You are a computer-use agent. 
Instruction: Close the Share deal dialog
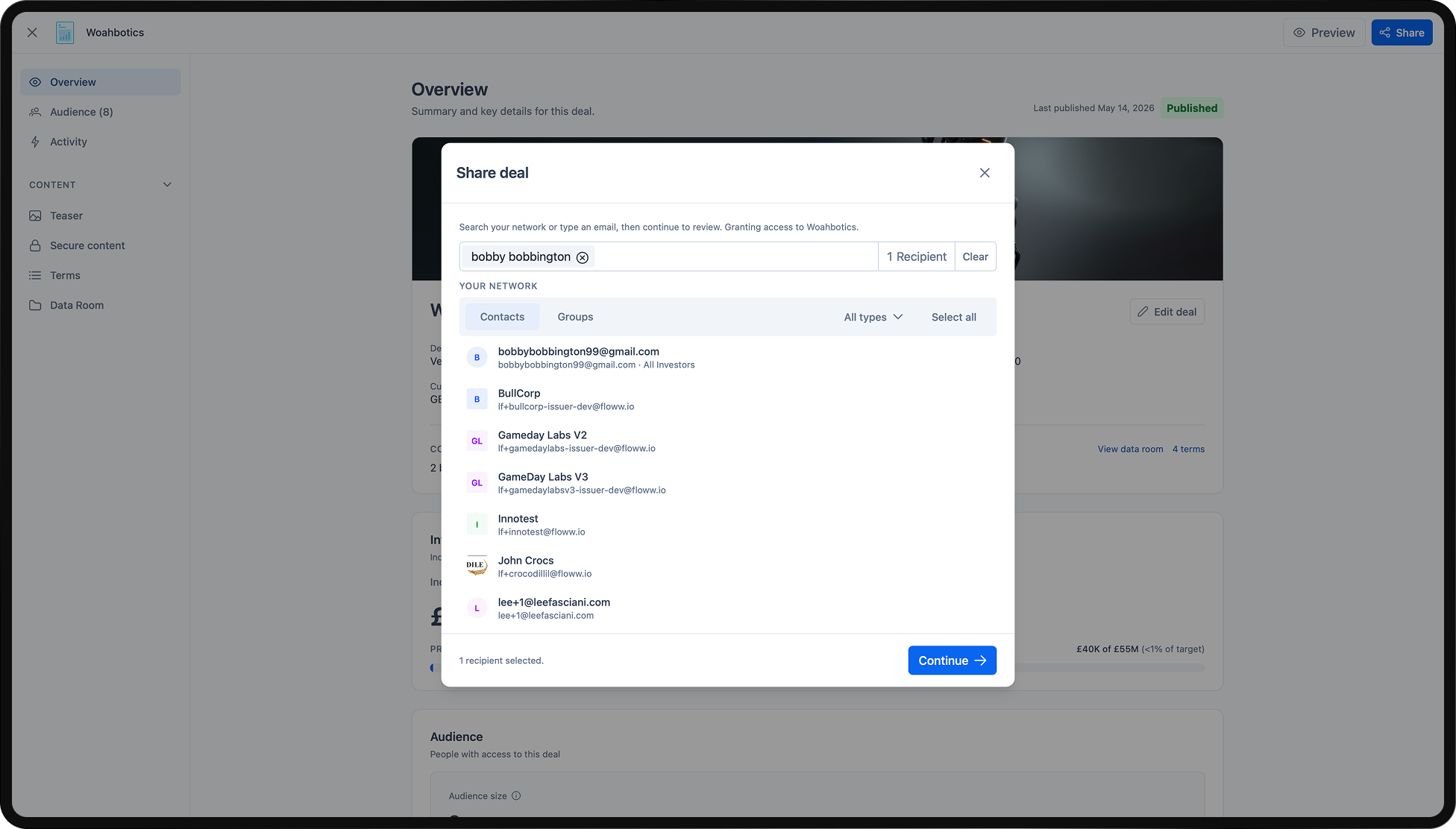coord(985,173)
